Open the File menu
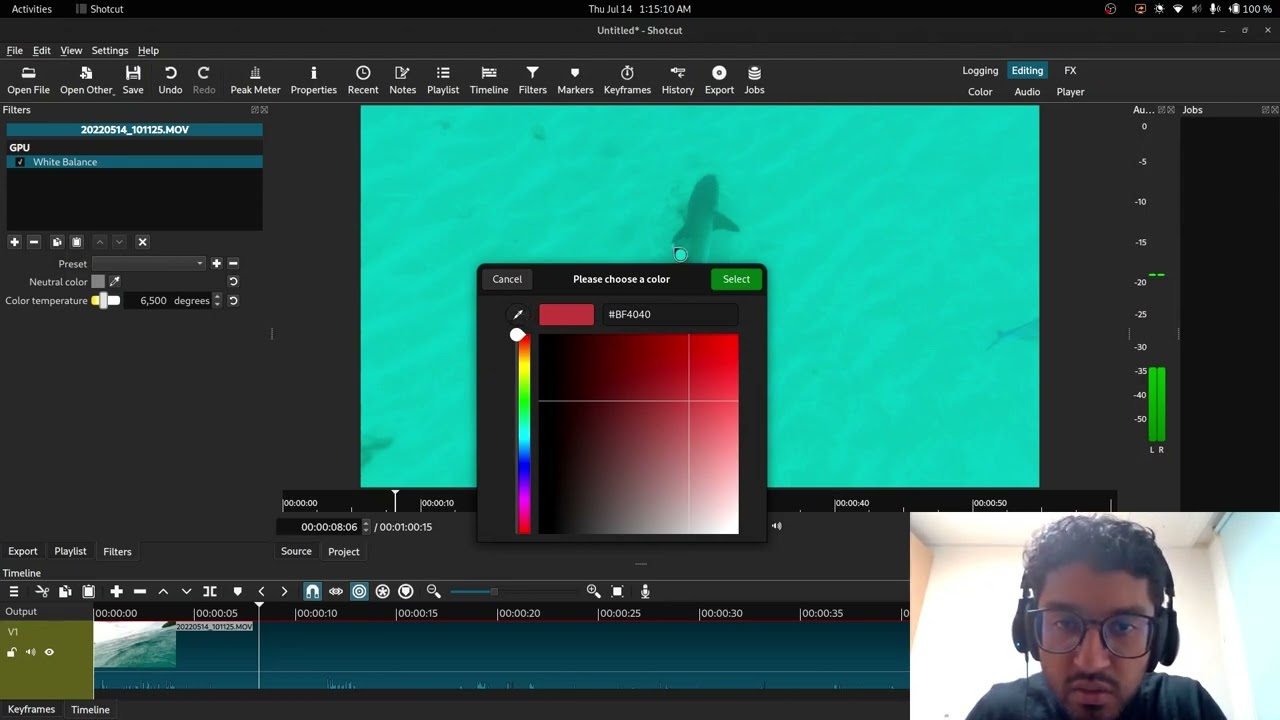The height and width of the screenshot is (720, 1280). (x=15, y=50)
